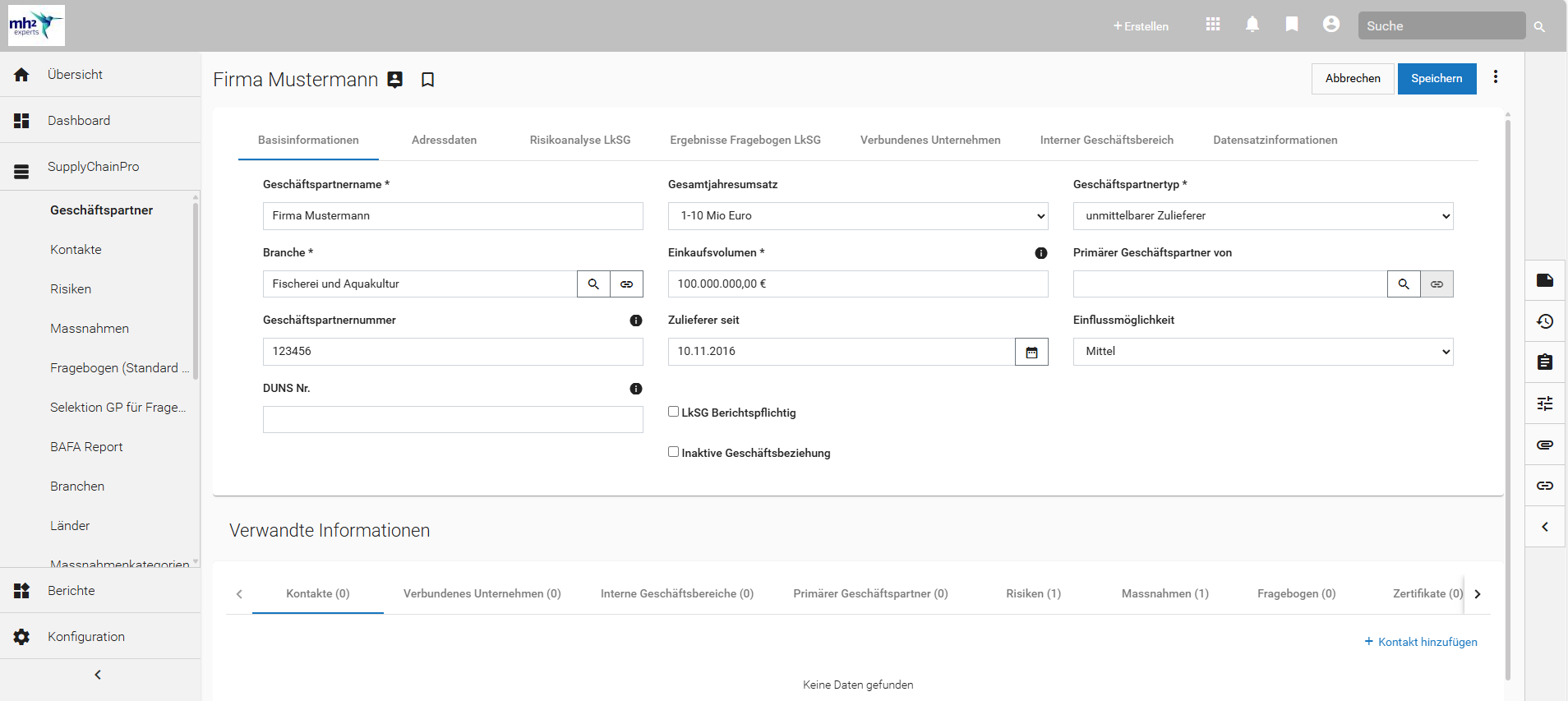The height and width of the screenshot is (701, 1568).
Task: Show the Einkaufsvolumen info tooltip icon
Action: [1041, 253]
